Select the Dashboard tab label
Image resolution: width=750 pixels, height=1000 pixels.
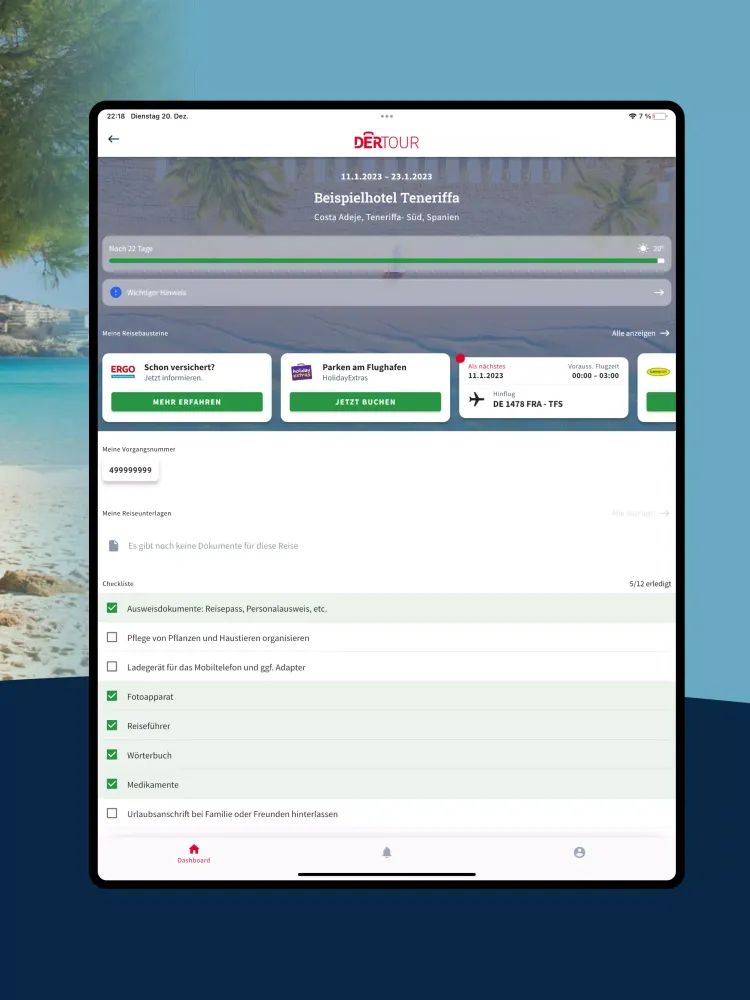[x=194, y=860]
